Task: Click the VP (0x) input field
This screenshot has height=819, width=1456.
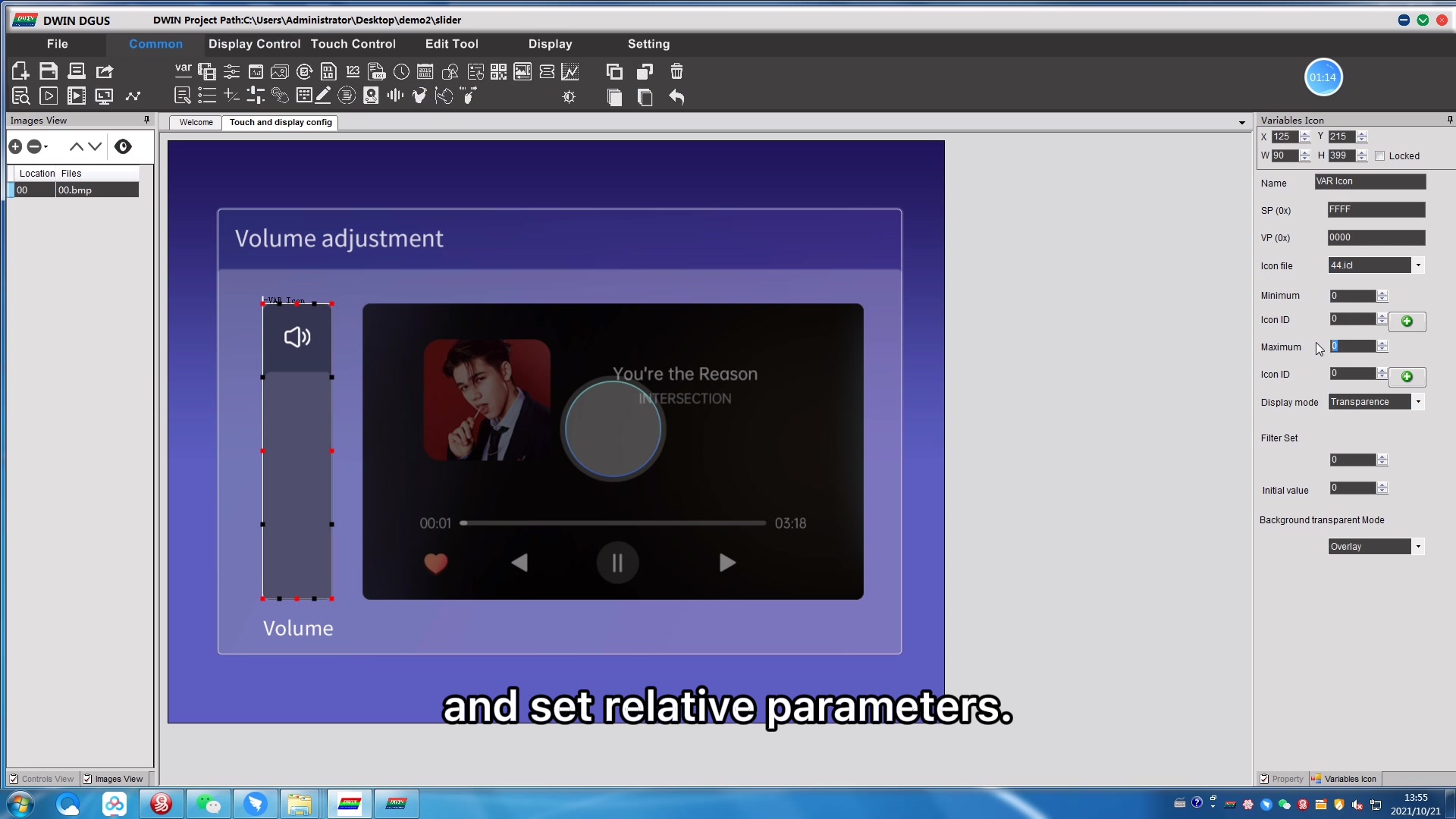Action: [x=1376, y=237]
